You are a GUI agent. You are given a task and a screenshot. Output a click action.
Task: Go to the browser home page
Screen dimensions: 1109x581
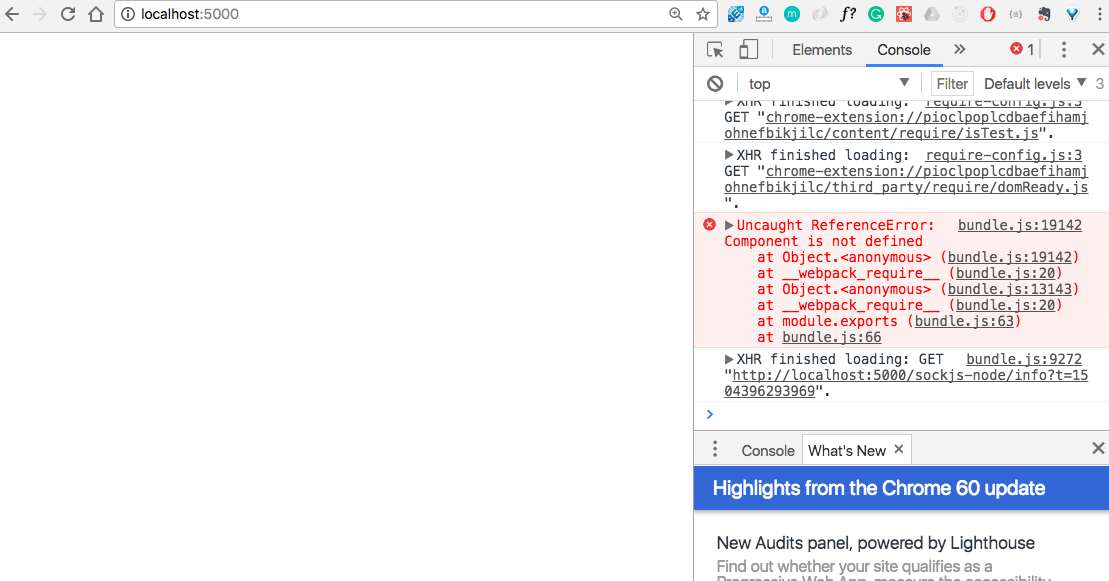(96, 15)
